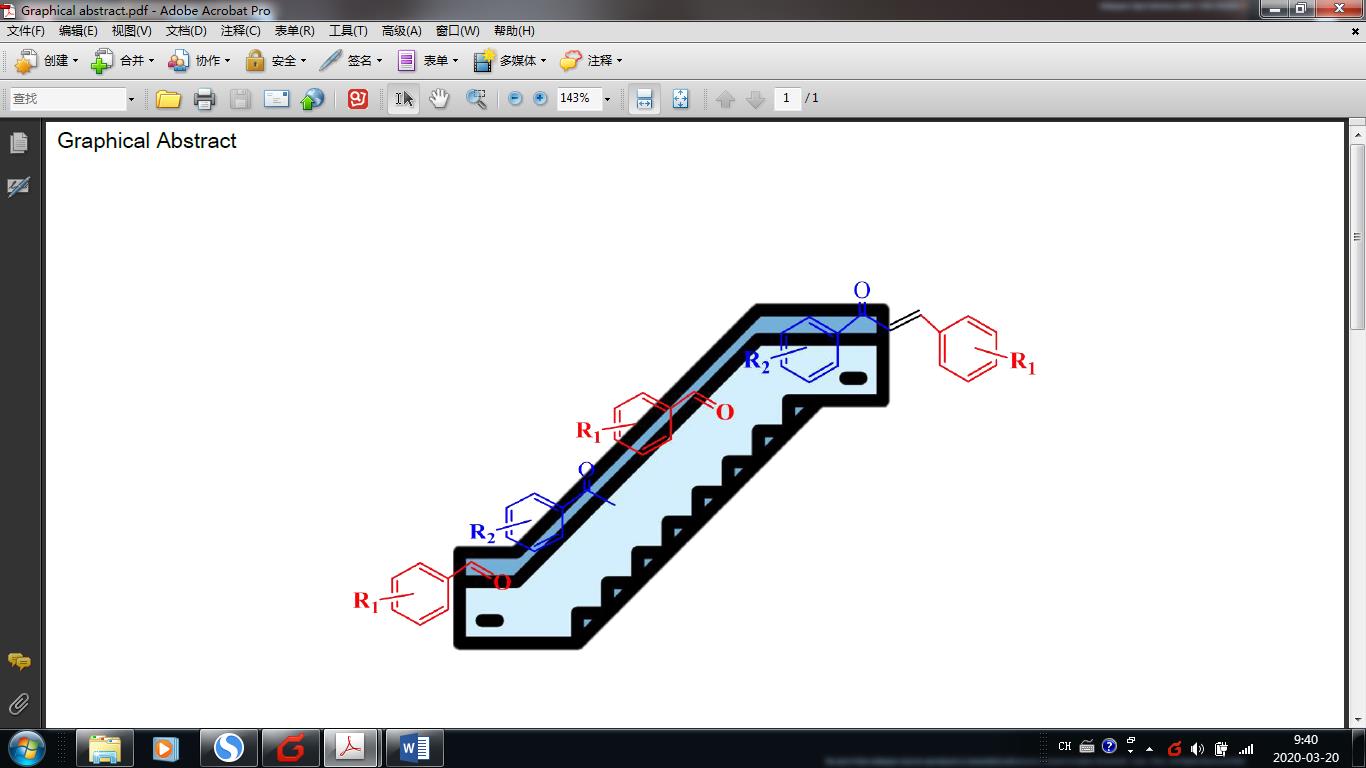Viewport: 1366px width, 768px height.
Task: Click the Open file folder icon
Action: pos(168,99)
